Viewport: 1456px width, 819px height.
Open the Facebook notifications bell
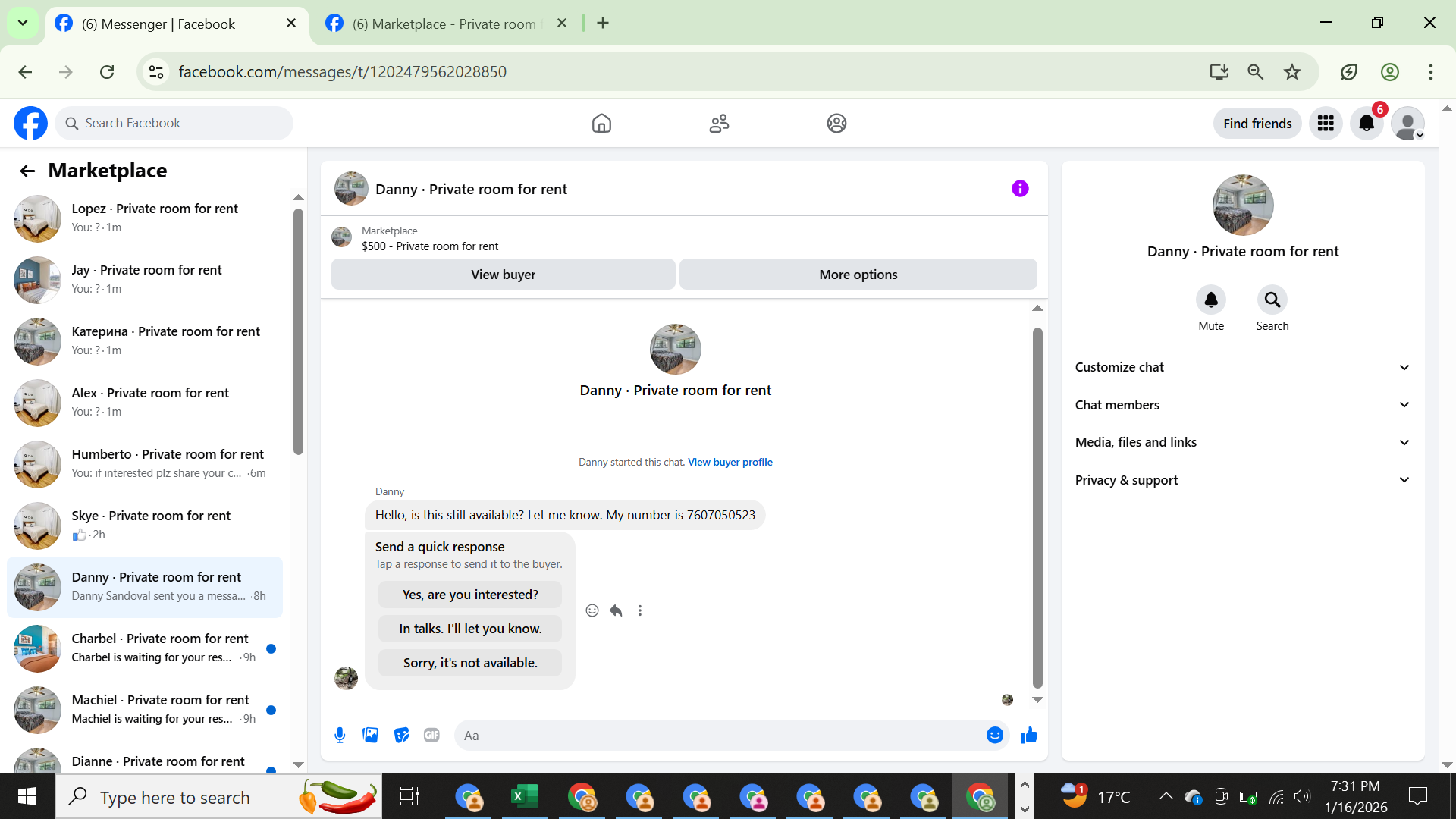1367,123
